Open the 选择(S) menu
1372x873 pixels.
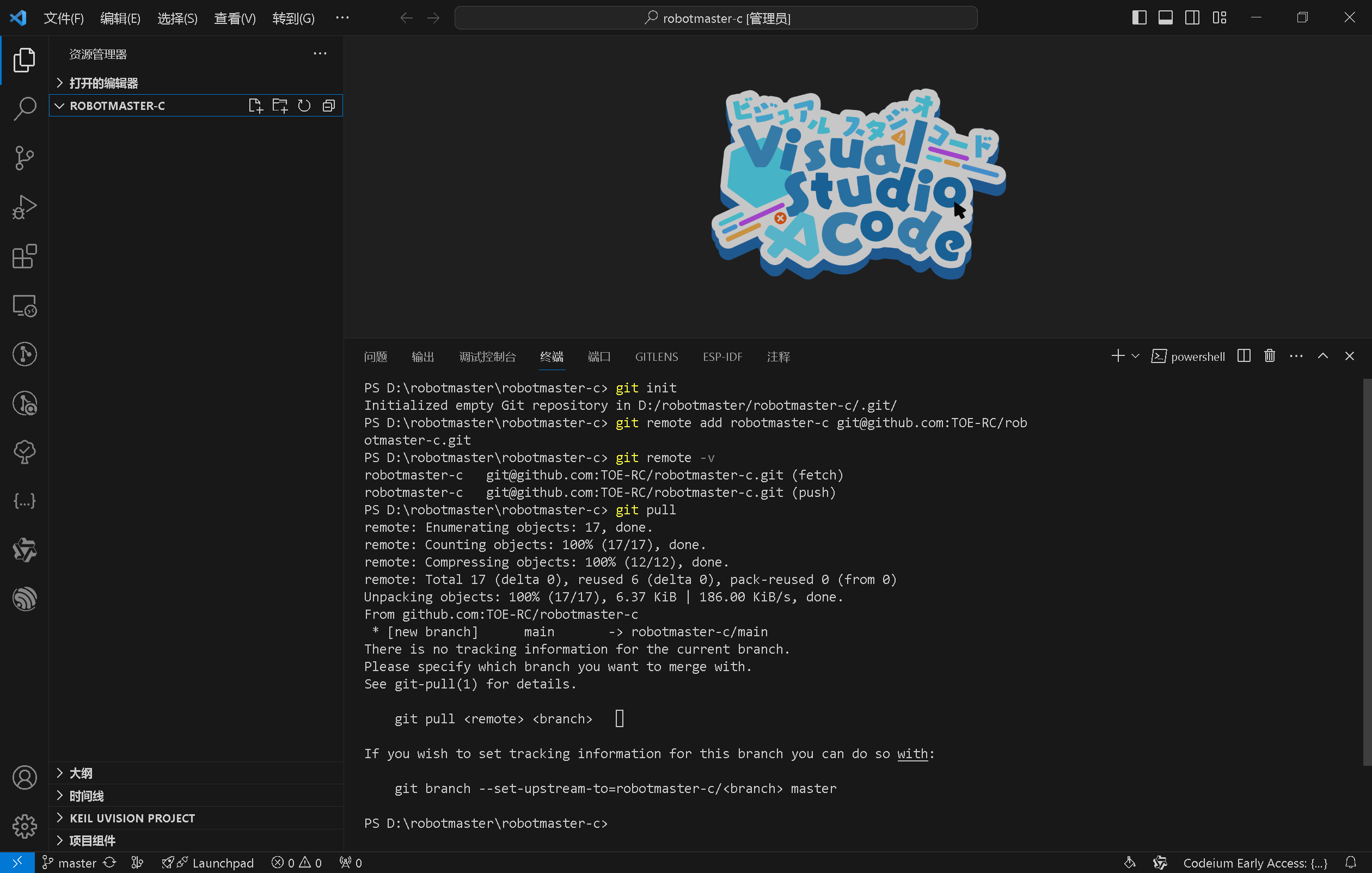coord(177,18)
